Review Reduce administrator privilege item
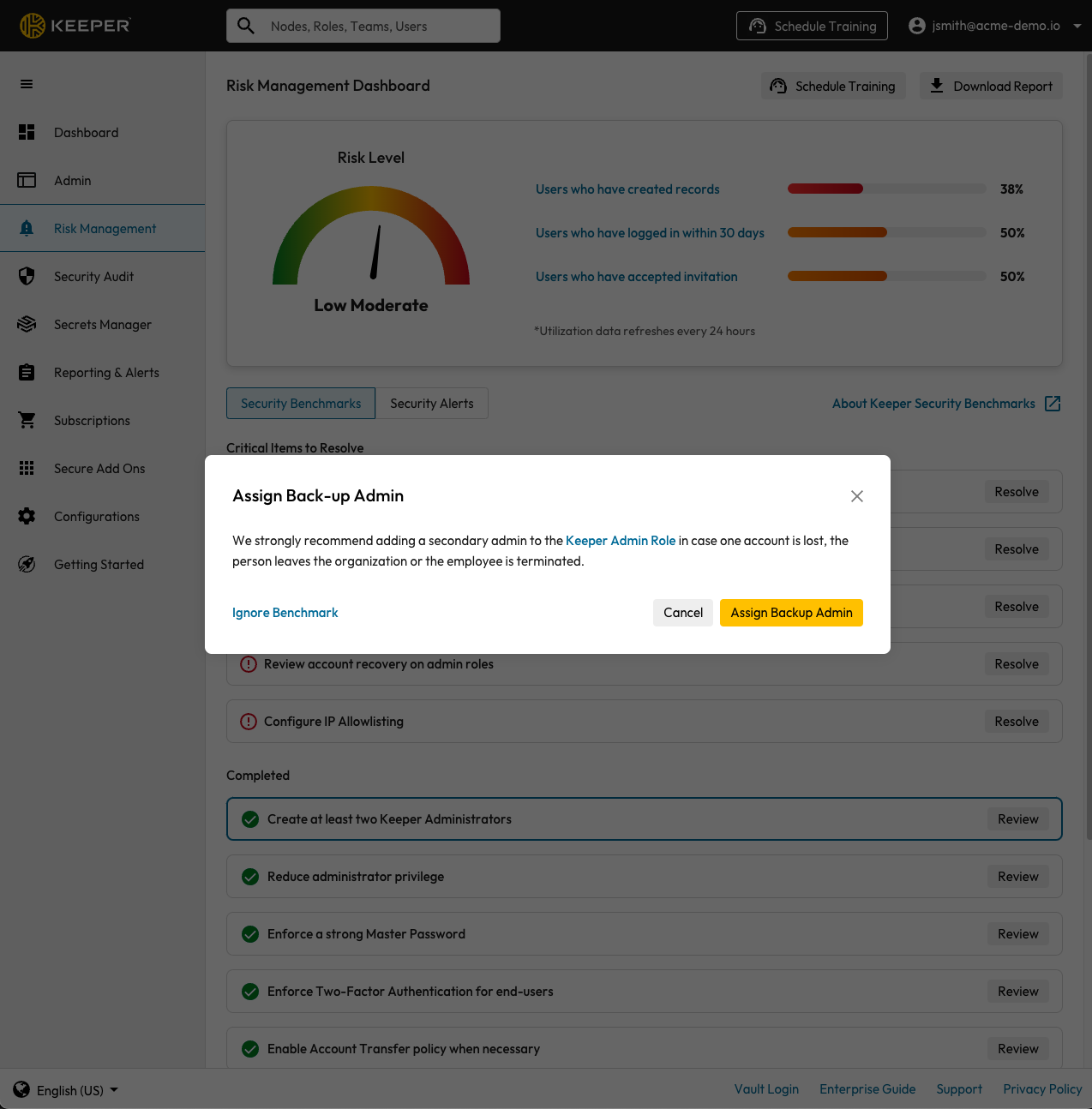Viewport: 1092px width, 1109px height. [1018, 877]
